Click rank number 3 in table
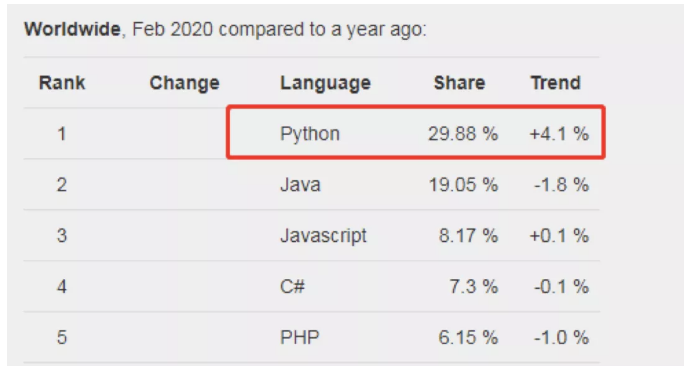Viewport: 693px width, 375px height. (62, 235)
